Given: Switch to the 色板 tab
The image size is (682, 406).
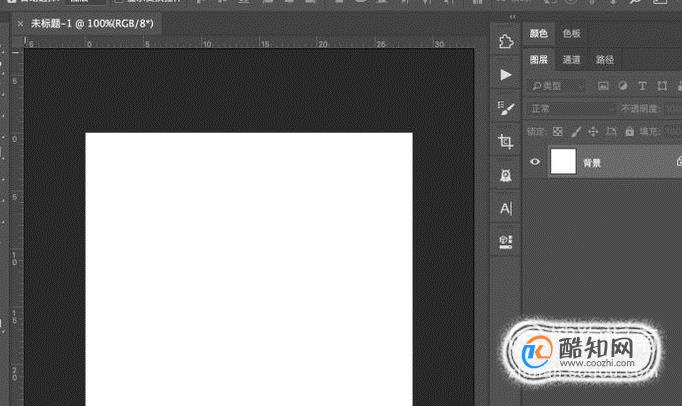Looking at the screenshot, I should coord(572,34).
